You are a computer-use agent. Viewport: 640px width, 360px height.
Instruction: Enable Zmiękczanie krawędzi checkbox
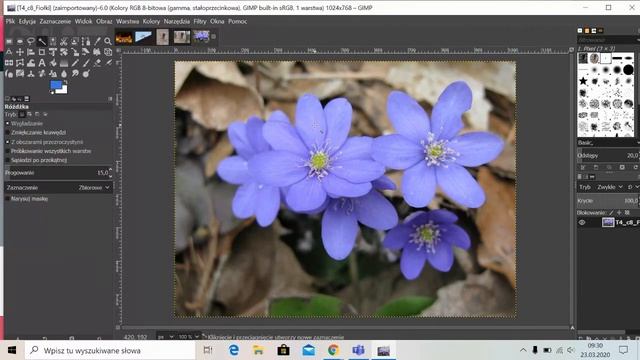tap(7, 132)
